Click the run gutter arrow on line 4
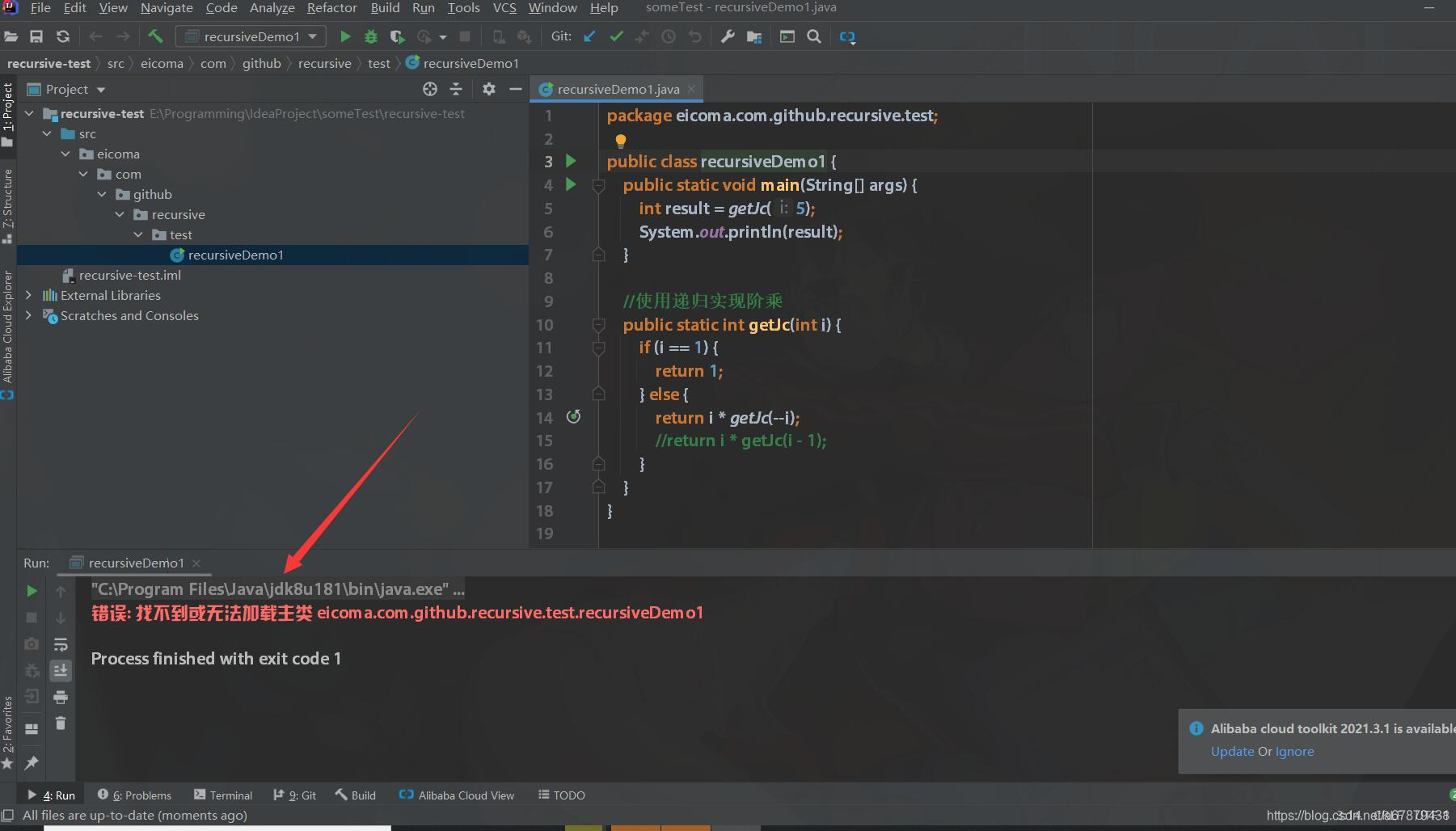The width and height of the screenshot is (1456, 831). tap(571, 184)
